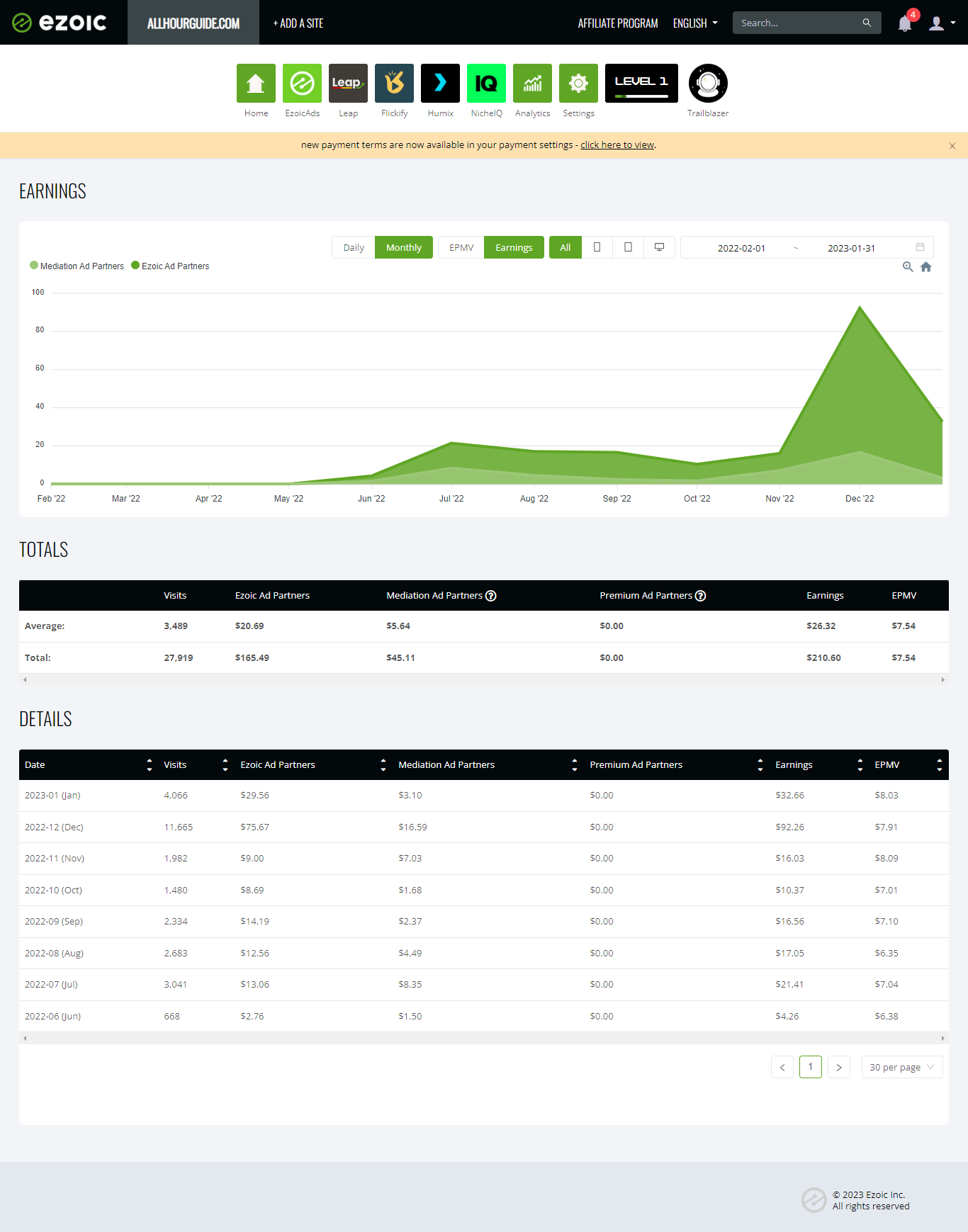Sort details by Mediation Ad Partners
Image resolution: width=968 pixels, height=1232 pixels.
(x=575, y=765)
